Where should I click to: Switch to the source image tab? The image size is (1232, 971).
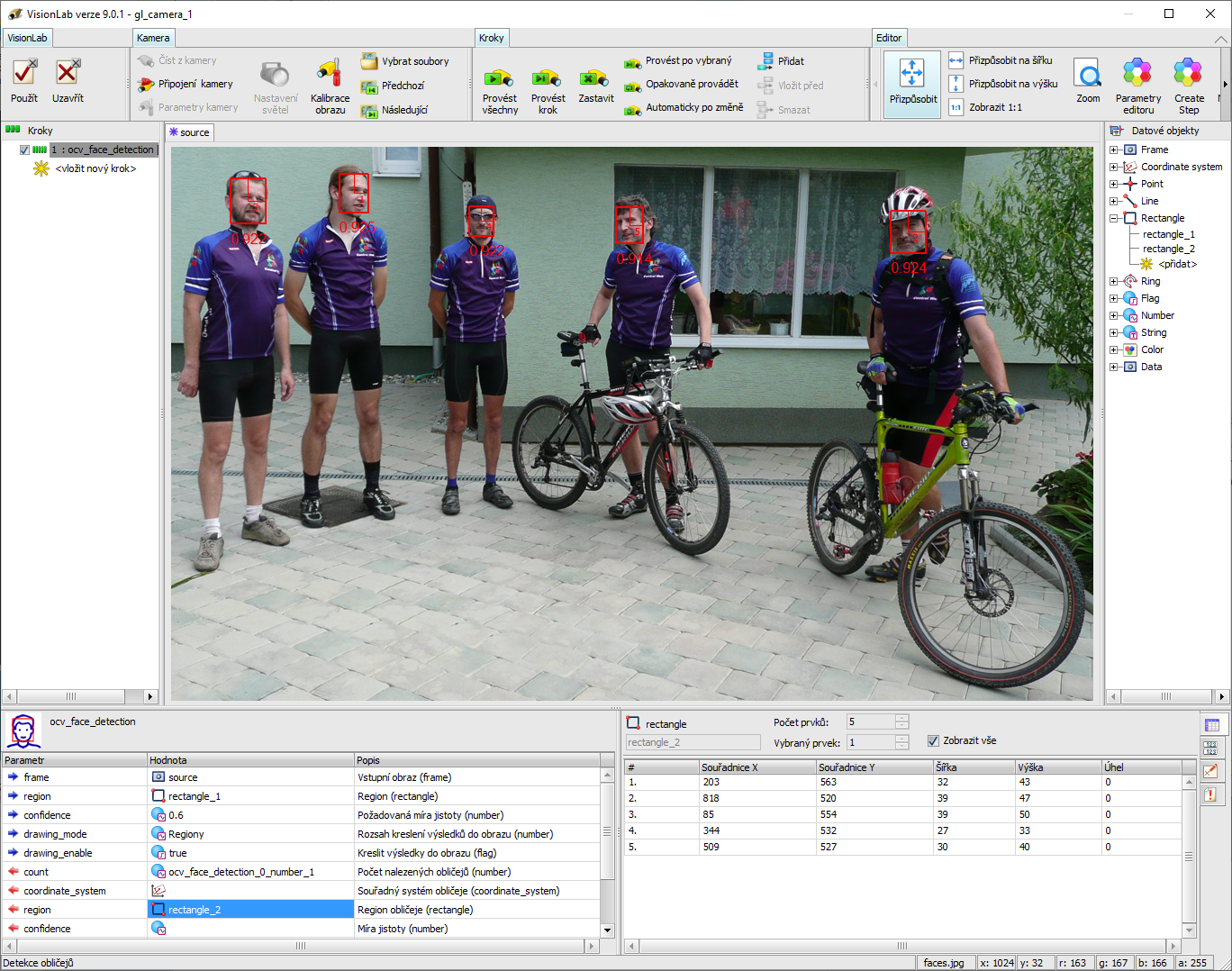(190, 132)
